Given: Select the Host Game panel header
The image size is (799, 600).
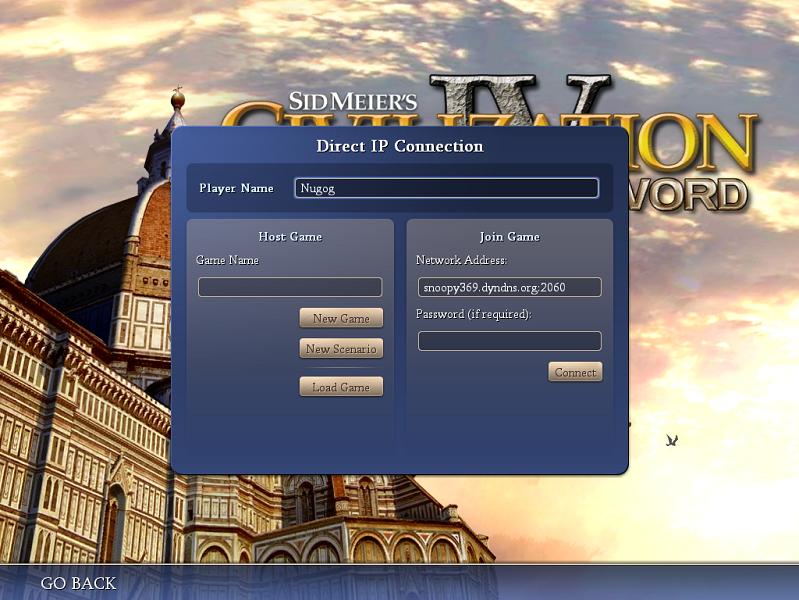Looking at the screenshot, I should coord(290,237).
